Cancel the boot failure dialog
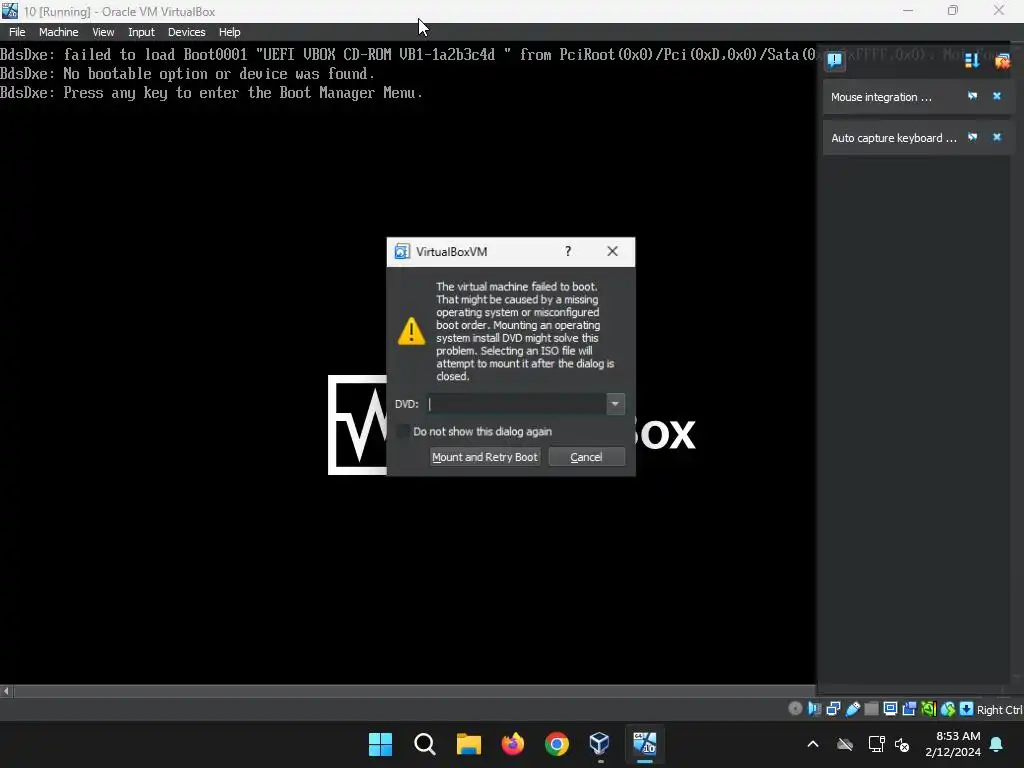This screenshot has height=768, width=1024. click(x=586, y=457)
